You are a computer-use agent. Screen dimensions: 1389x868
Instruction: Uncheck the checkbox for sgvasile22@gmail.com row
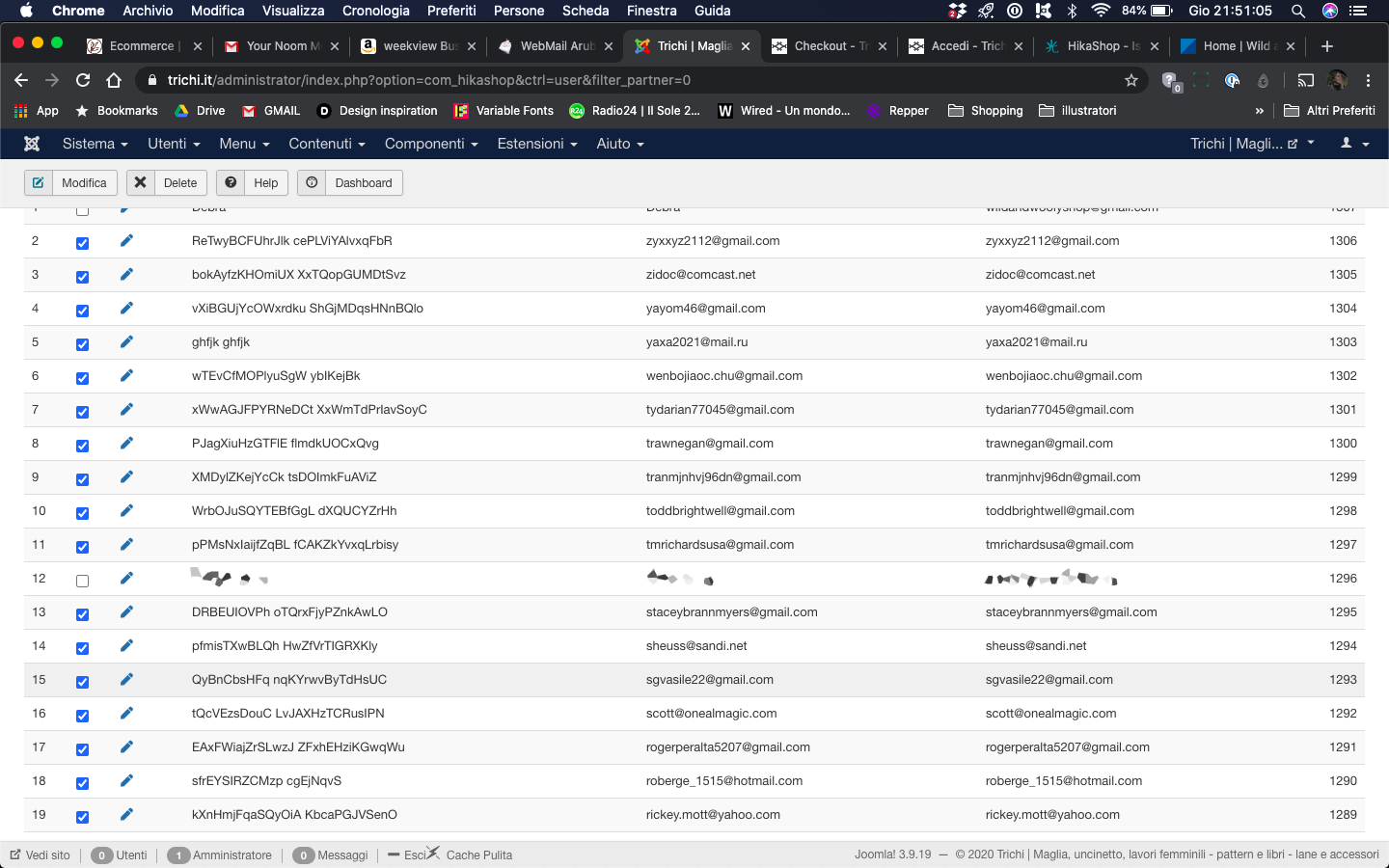82,682
